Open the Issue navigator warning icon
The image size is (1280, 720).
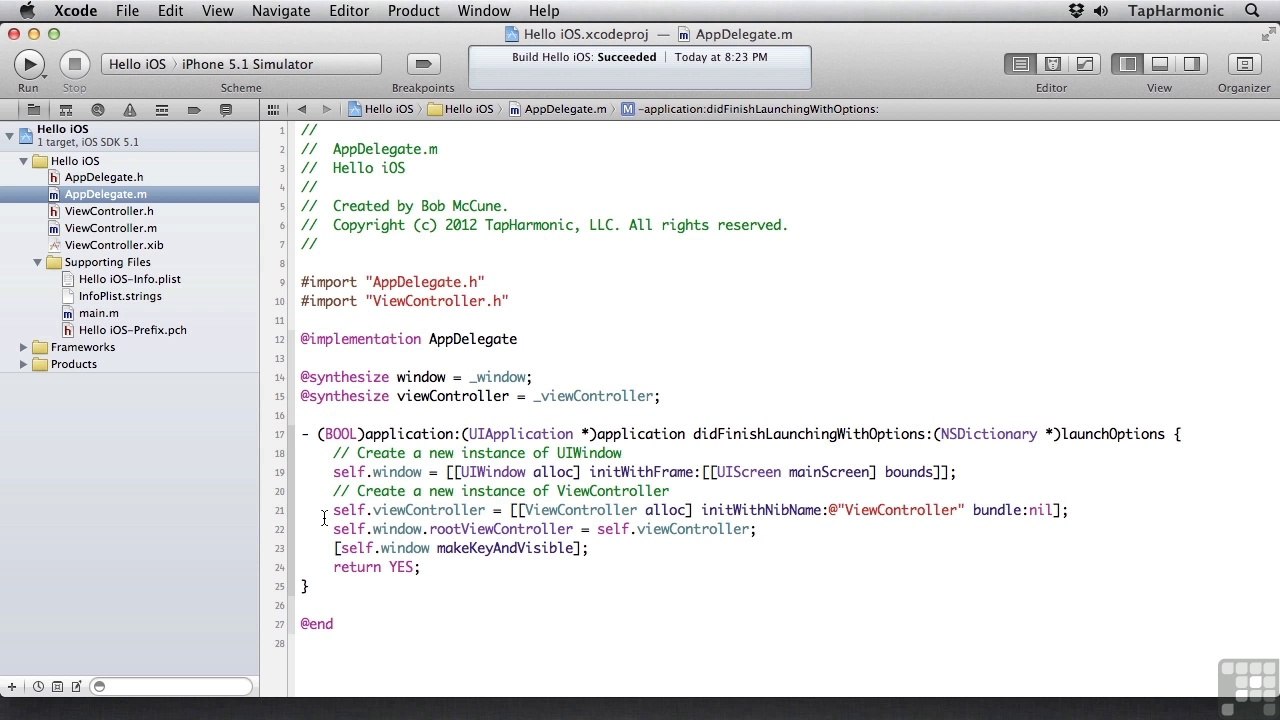(129, 110)
